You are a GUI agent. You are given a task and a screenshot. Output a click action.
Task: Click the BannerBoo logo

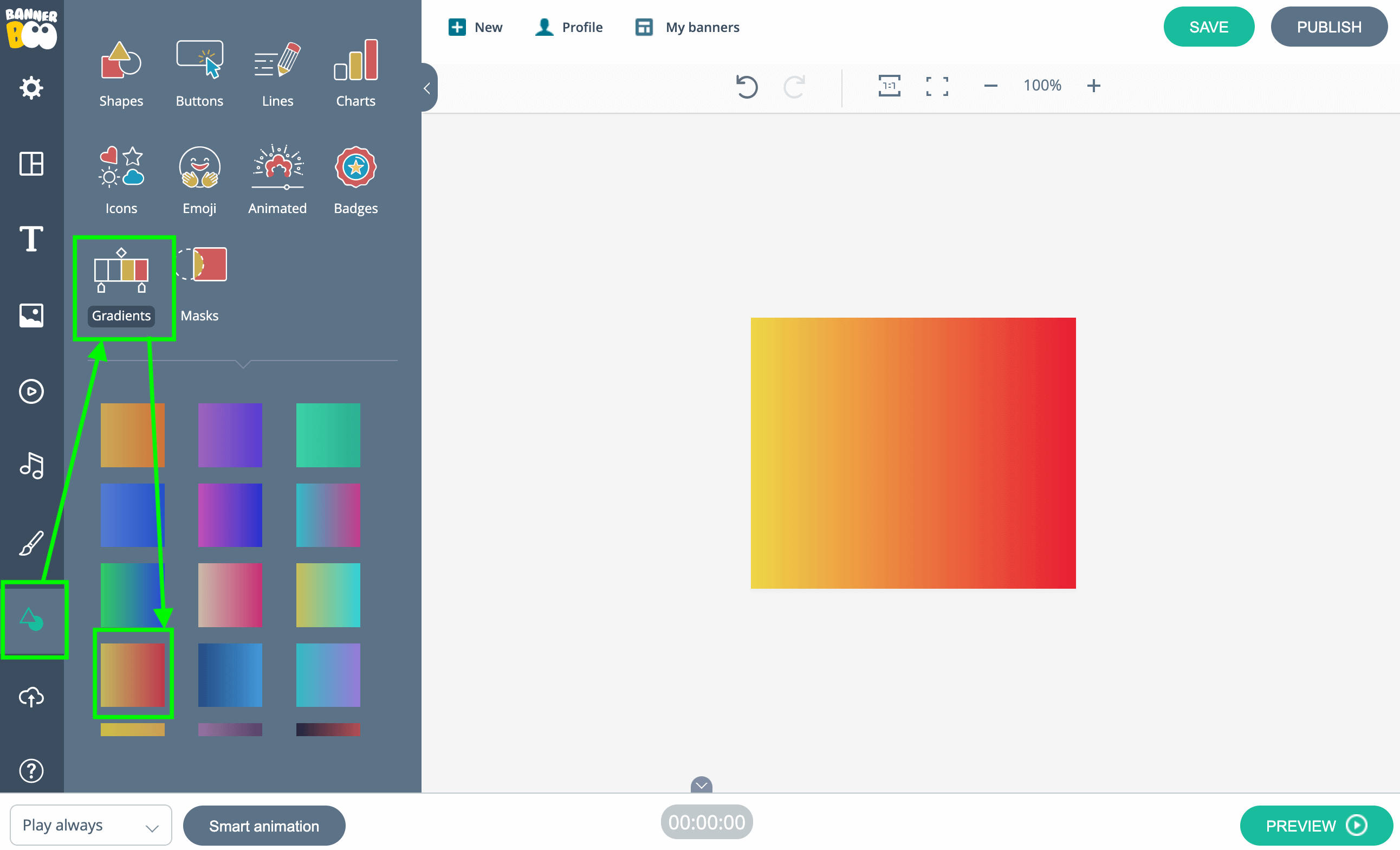tap(31, 28)
